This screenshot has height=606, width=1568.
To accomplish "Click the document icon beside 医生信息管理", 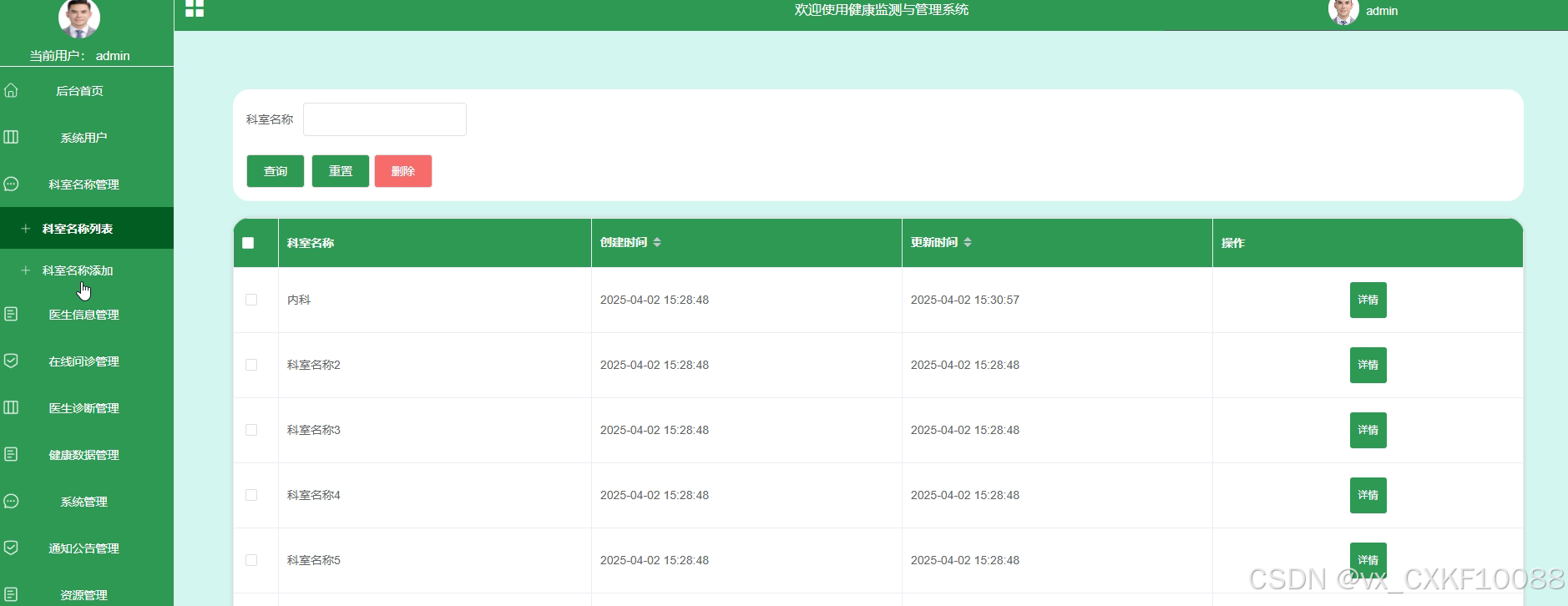I will 11,314.
